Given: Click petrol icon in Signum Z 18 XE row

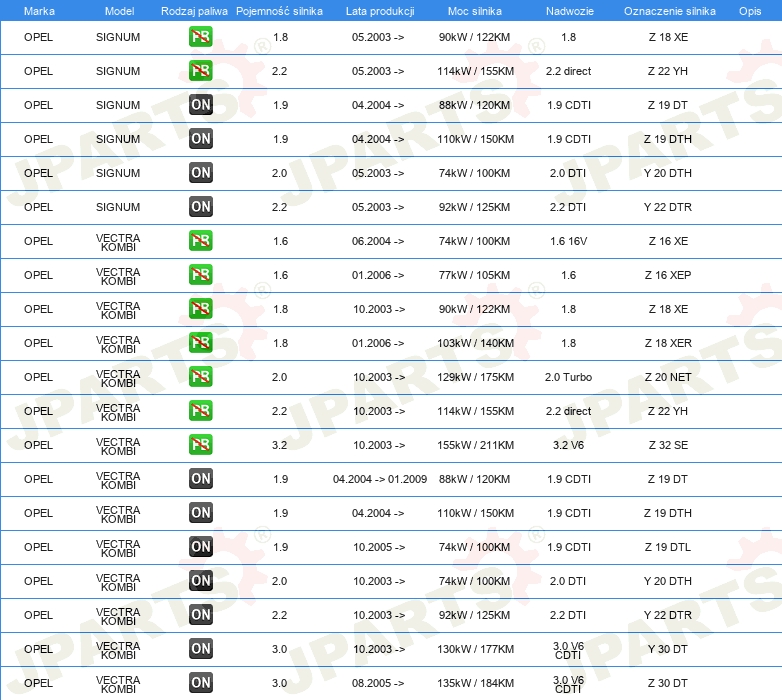Looking at the screenshot, I should (200, 37).
